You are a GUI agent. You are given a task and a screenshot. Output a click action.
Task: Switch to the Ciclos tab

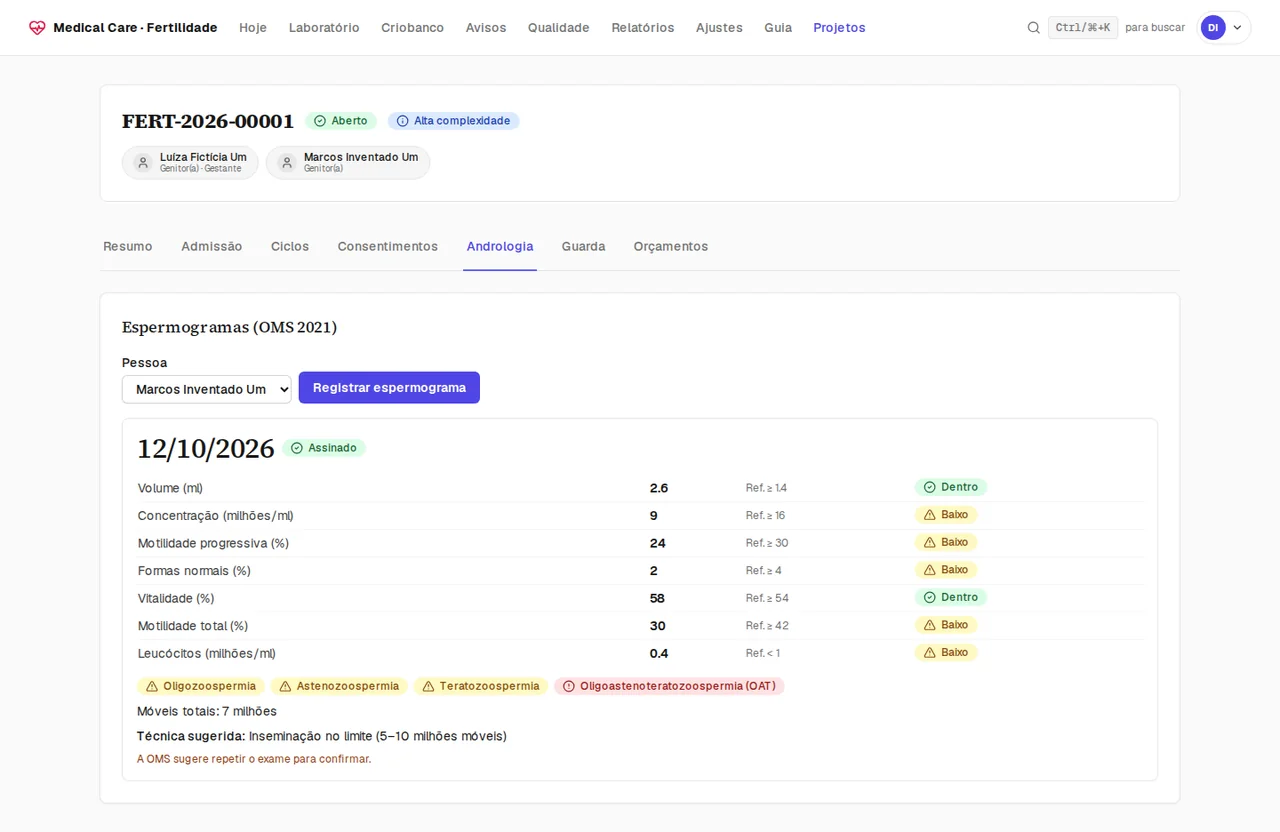pyautogui.click(x=290, y=246)
